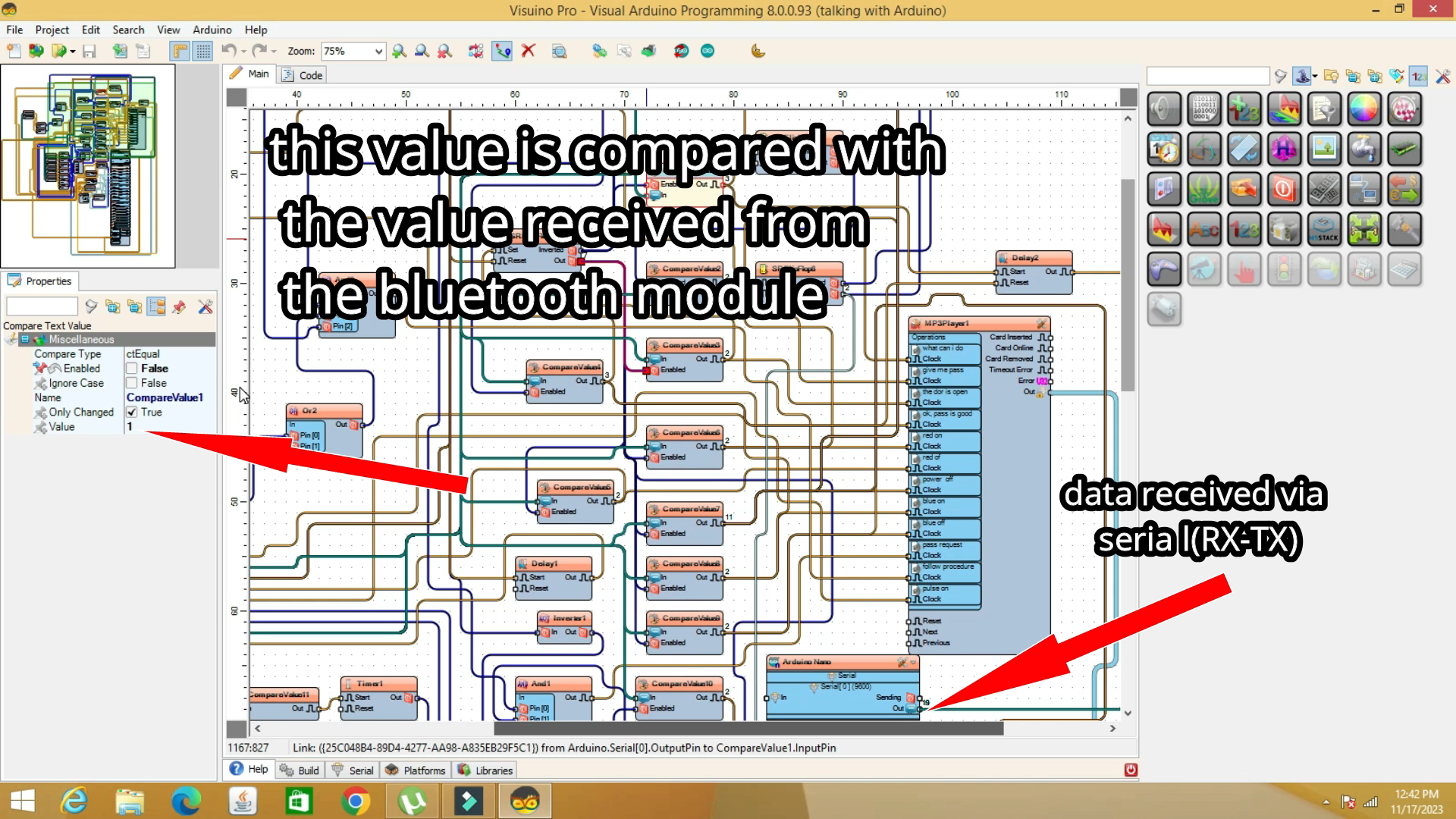Open the Build bottom tab
Screen dimensions: 1456x819
pyautogui.click(x=300, y=770)
